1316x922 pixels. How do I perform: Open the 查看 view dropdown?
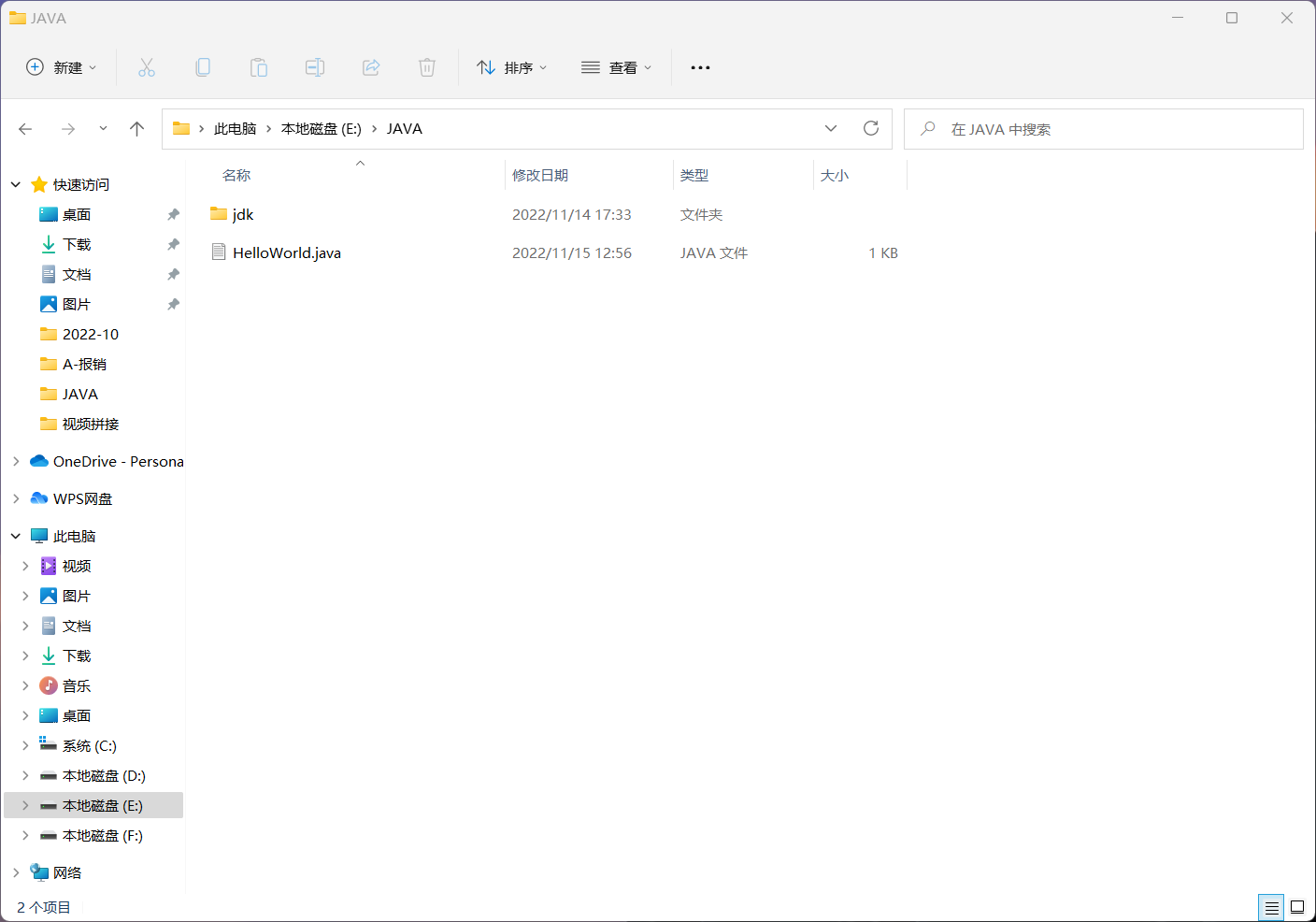click(x=617, y=67)
